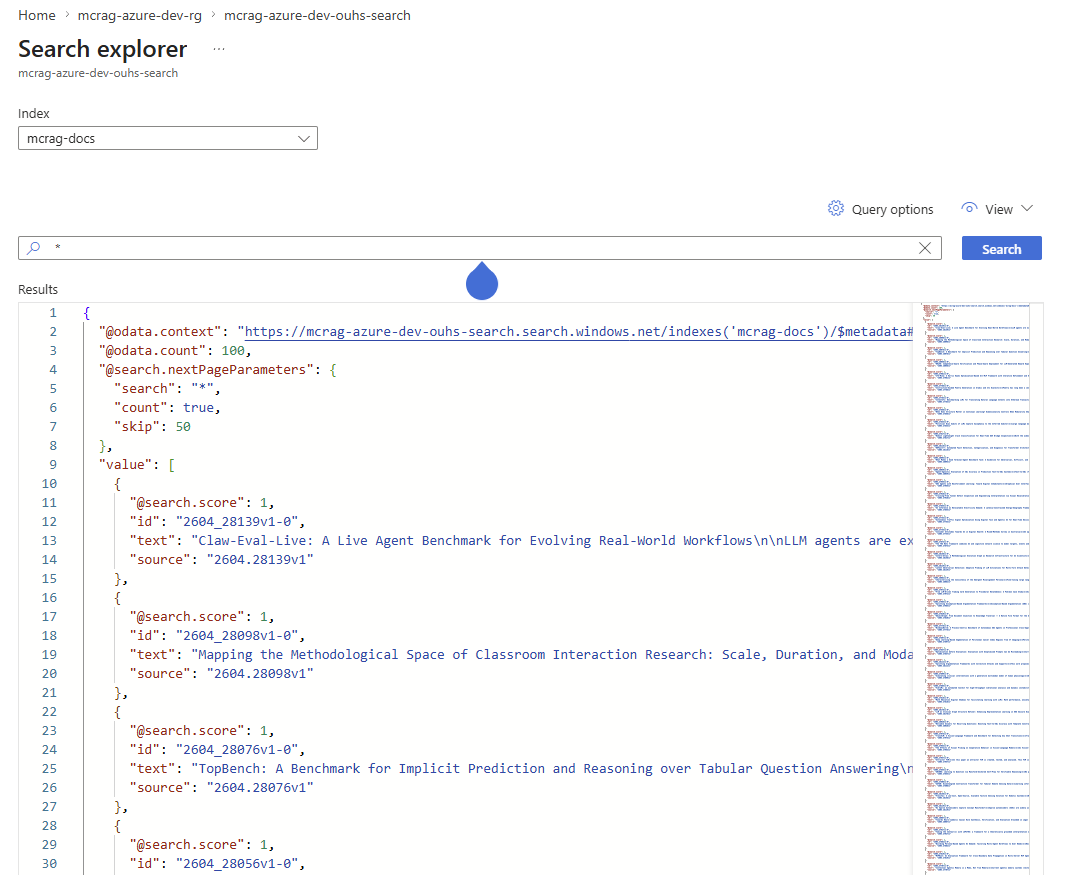Click the View eye icon
Image resolution: width=1077 pixels, height=875 pixels.
[x=969, y=208]
